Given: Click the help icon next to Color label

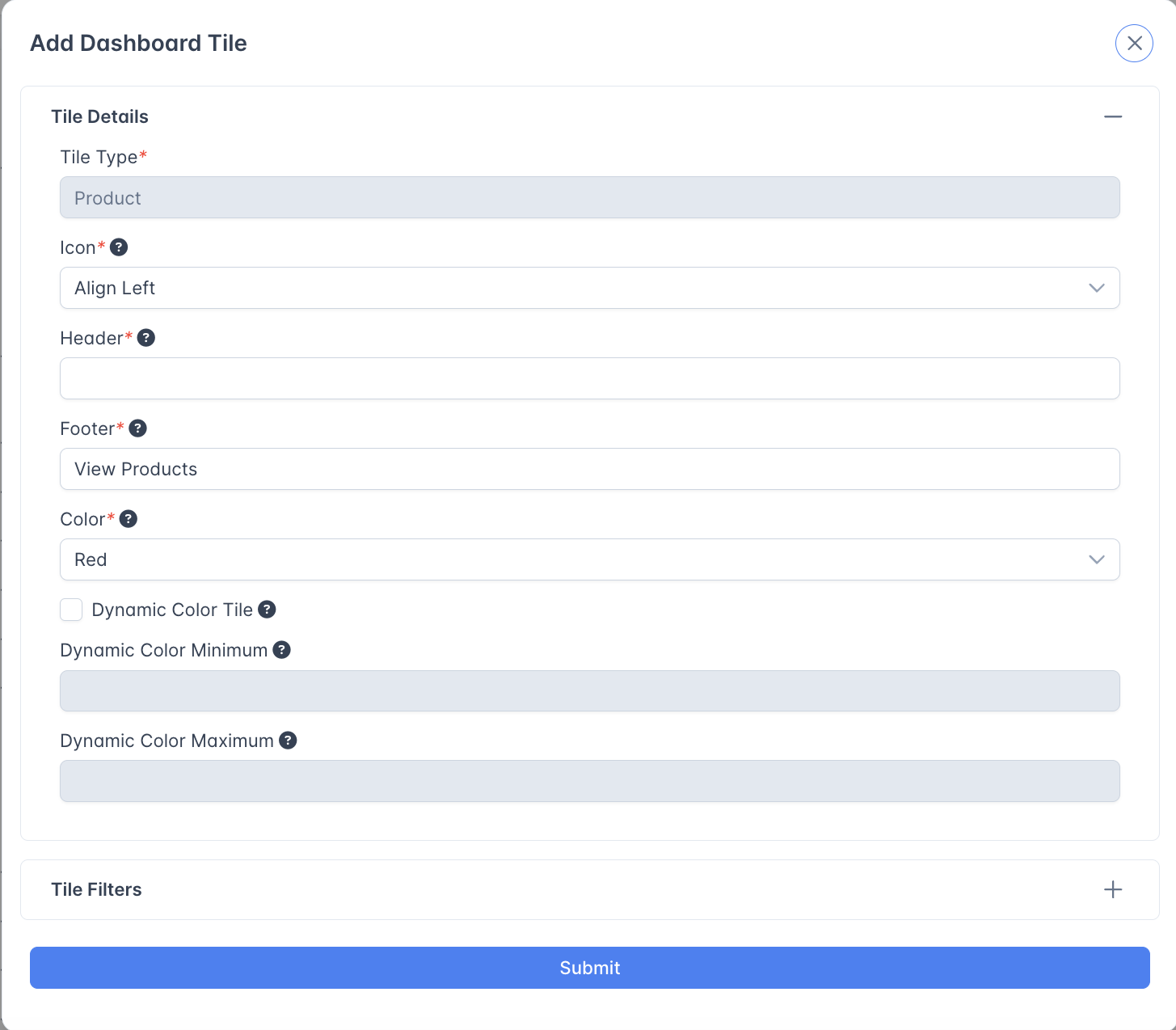Looking at the screenshot, I should [x=129, y=519].
